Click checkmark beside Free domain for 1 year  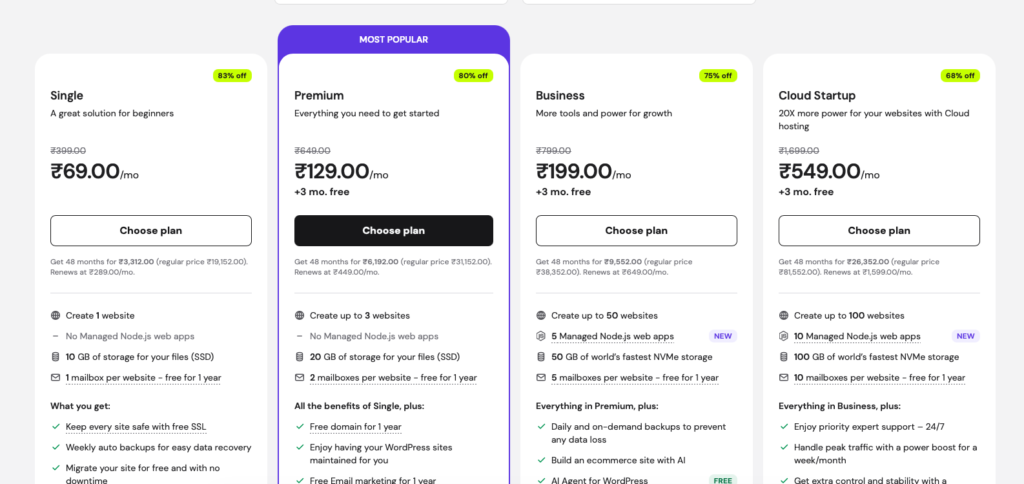click(299, 426)
